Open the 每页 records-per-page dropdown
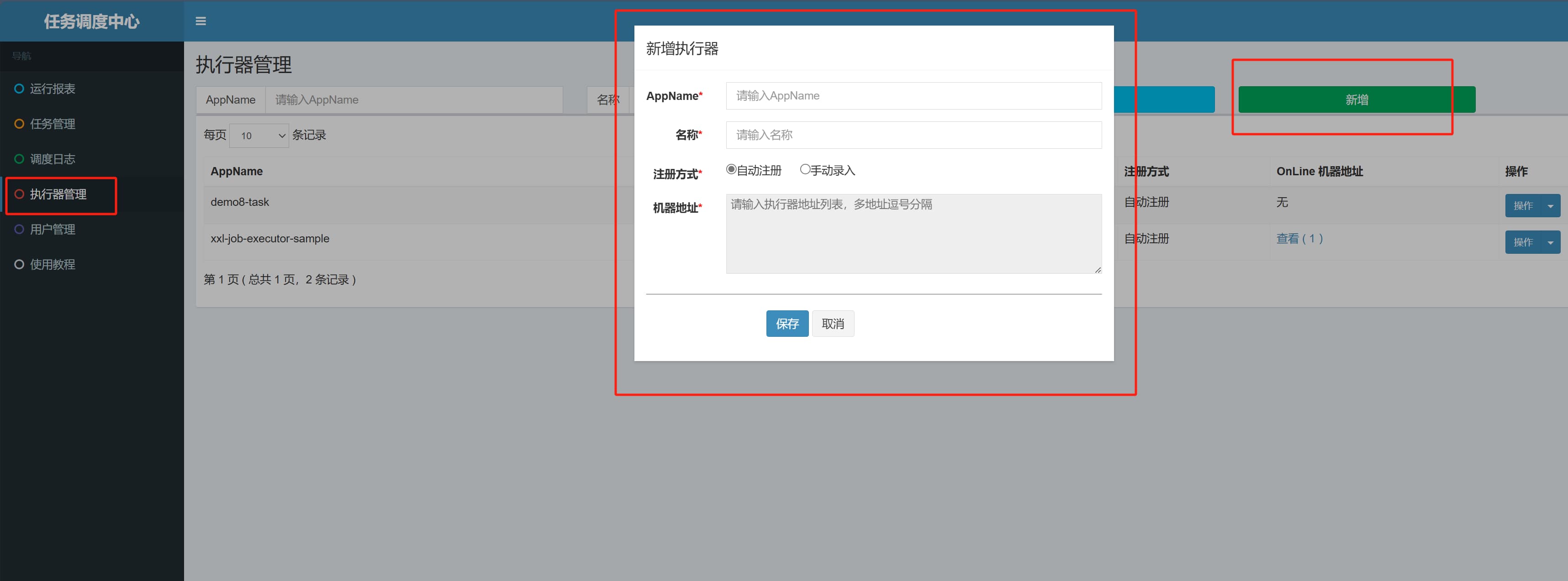This screenshot has width=1568, height=581. [x=259, y=136]
